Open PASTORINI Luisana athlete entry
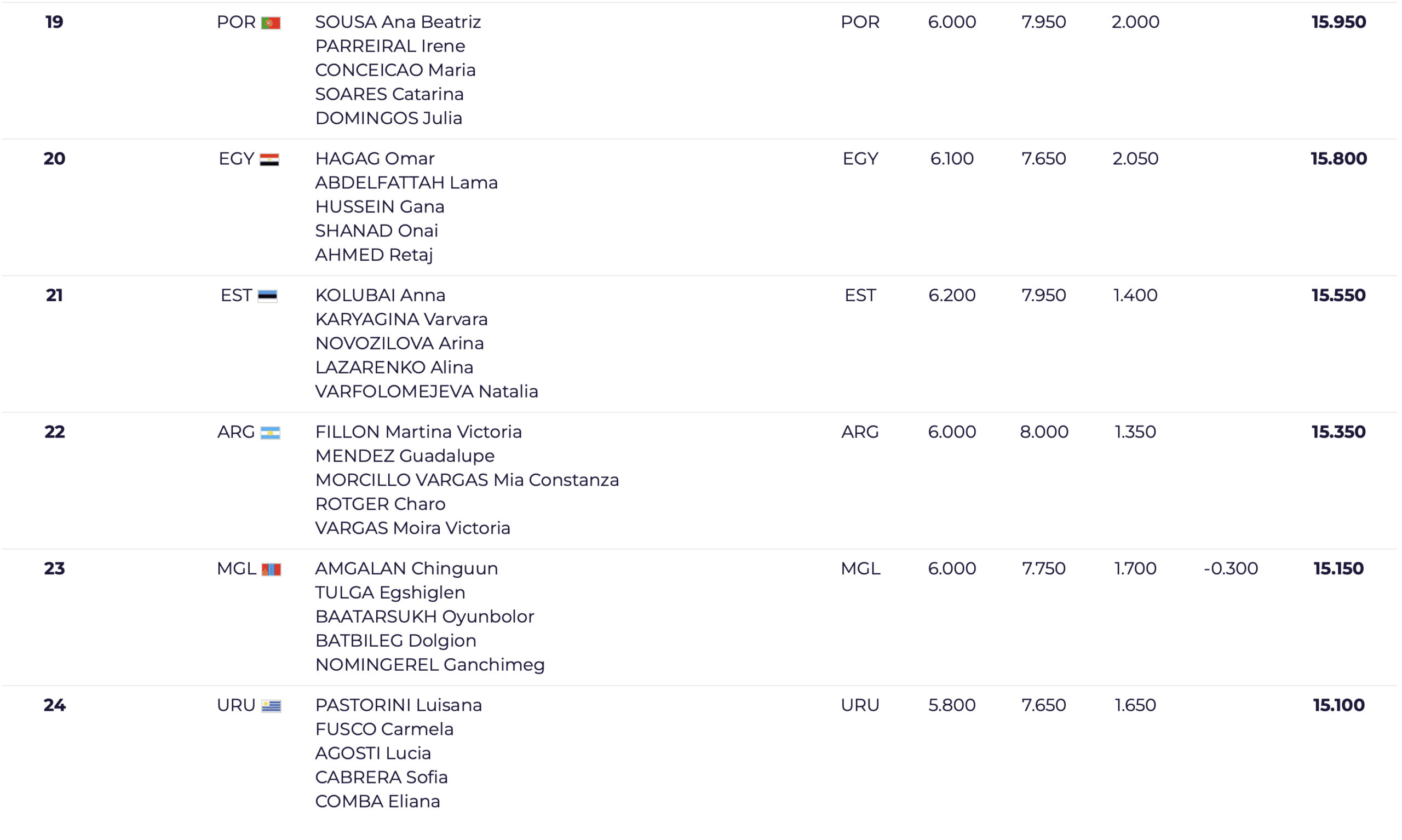Screen dimensions: 1402x840 [x=399, y=705]
